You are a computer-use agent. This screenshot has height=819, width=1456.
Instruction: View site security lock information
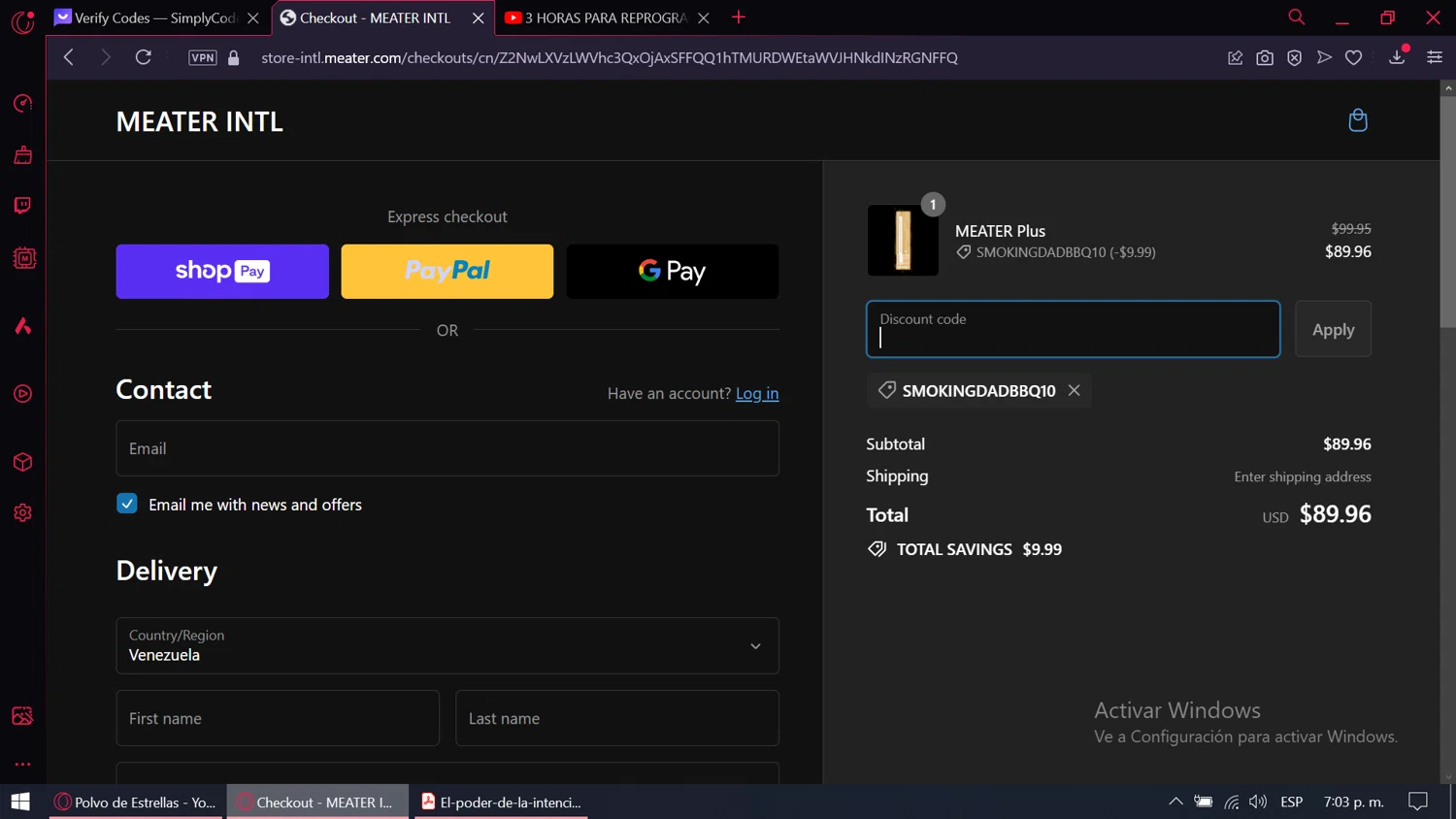click(x=233, y=57)
